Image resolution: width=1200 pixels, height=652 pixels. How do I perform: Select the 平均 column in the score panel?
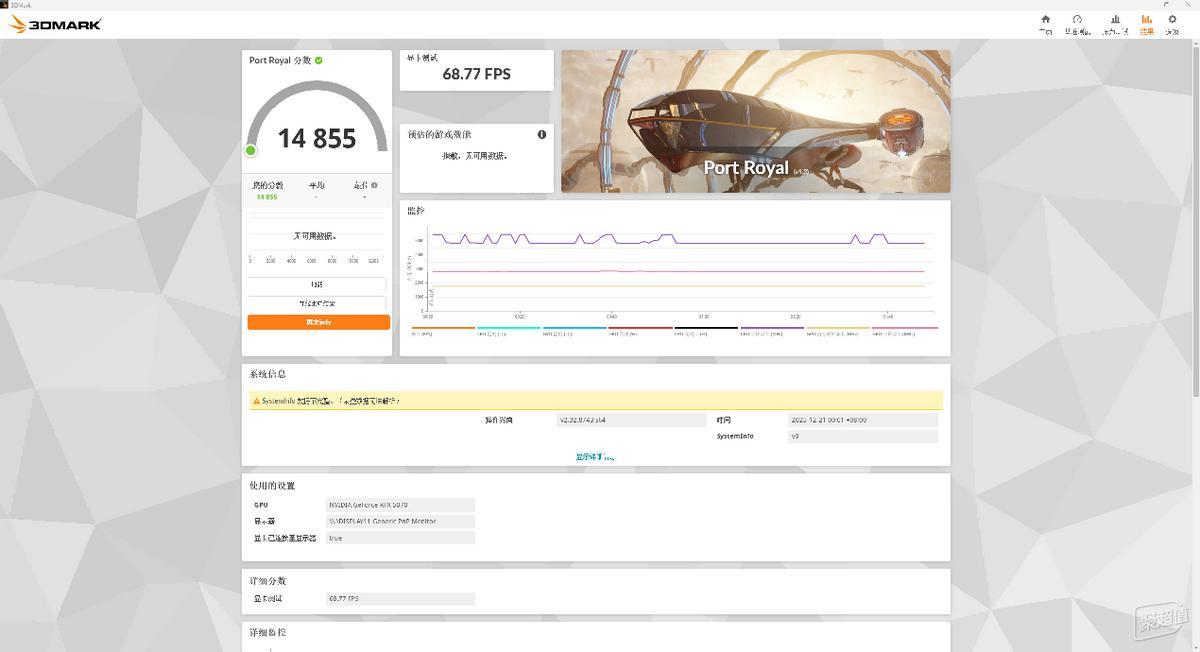click(x=315, y=185)
